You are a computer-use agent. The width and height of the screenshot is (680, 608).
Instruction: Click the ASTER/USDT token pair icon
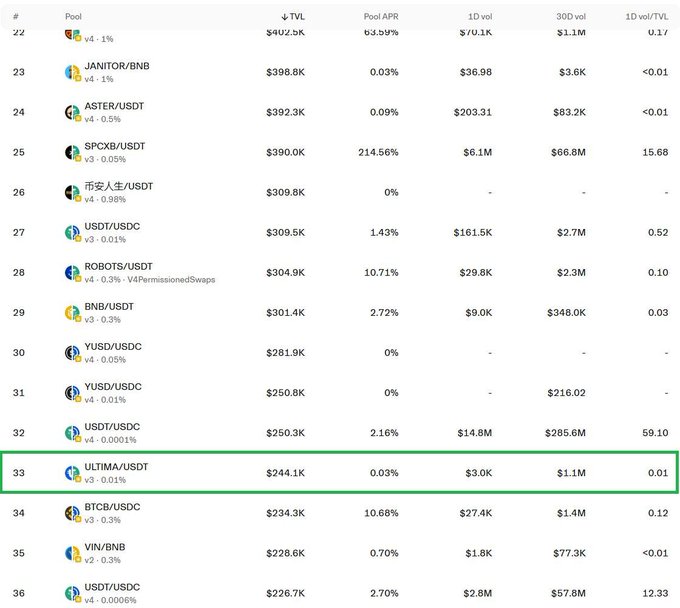click(x=73, y=113)
